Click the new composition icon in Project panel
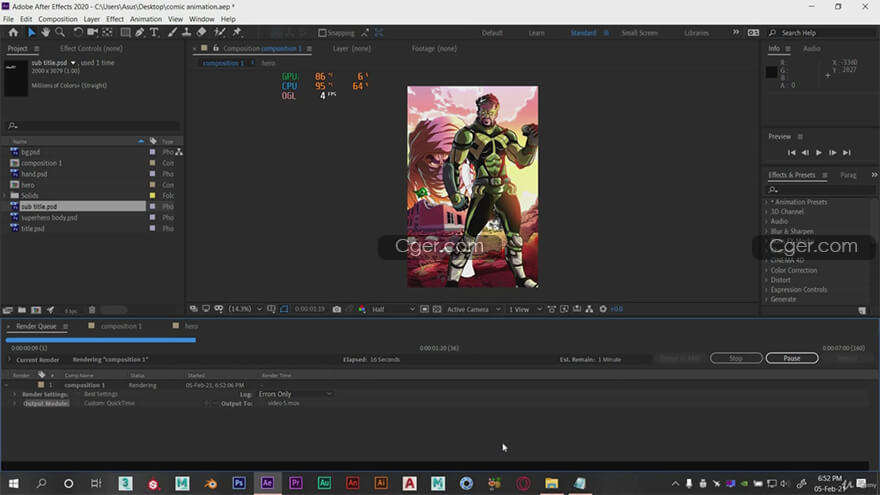880x495 pixels. click(36, 310)
